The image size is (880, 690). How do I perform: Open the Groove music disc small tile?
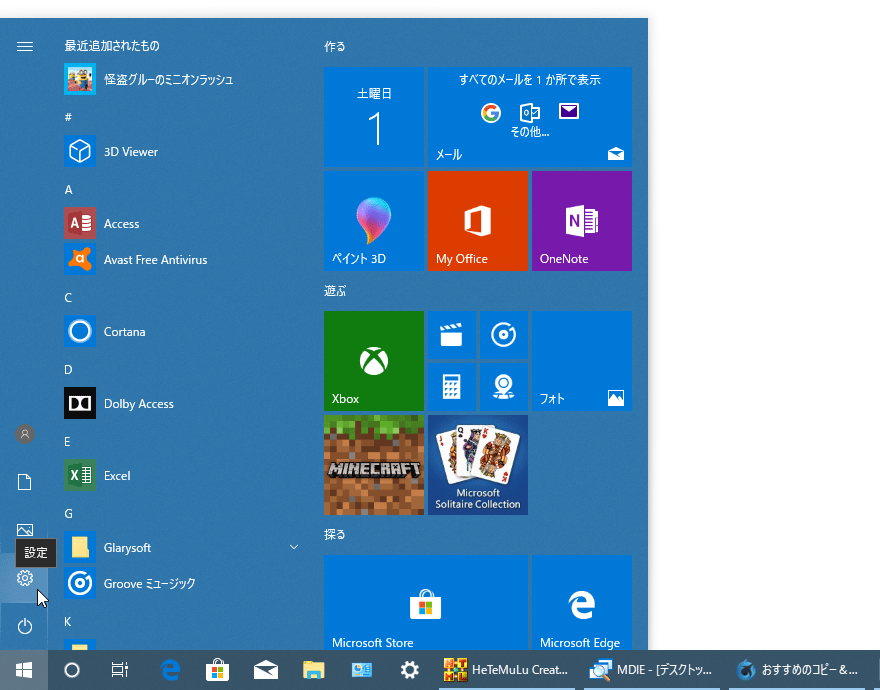click(x=503, y=335)
